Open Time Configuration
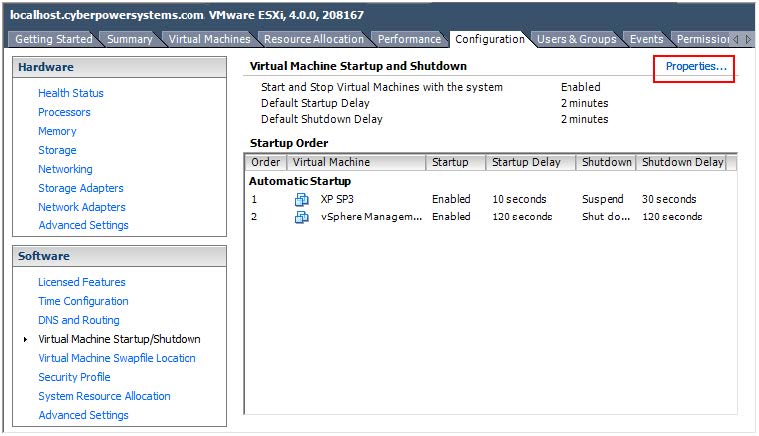This screenshot has height=436, width=759. (x=83, y=301)
